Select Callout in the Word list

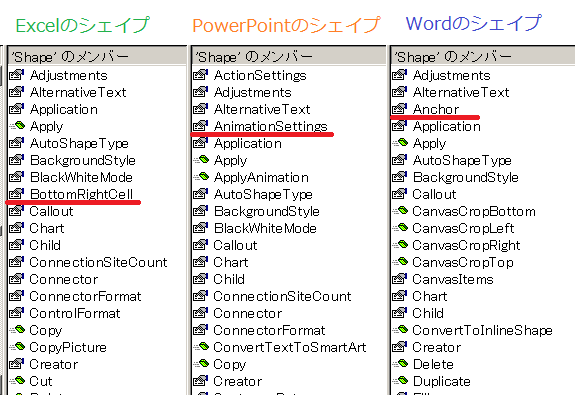435,194
